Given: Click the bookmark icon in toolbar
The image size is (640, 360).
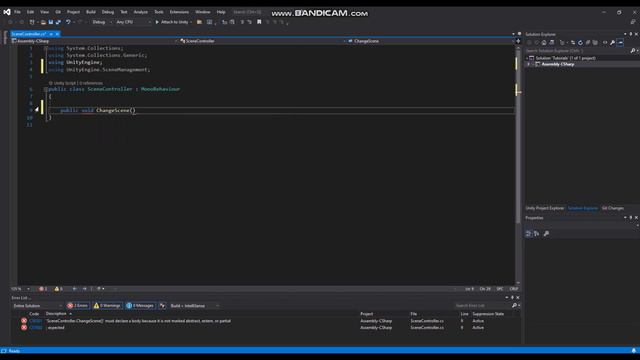Looking at the screenshot, I should [x=259, y=22].
